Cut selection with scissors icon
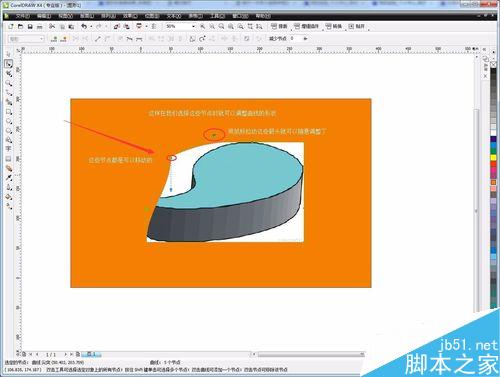Screen dimensions: 500x377 52,26
